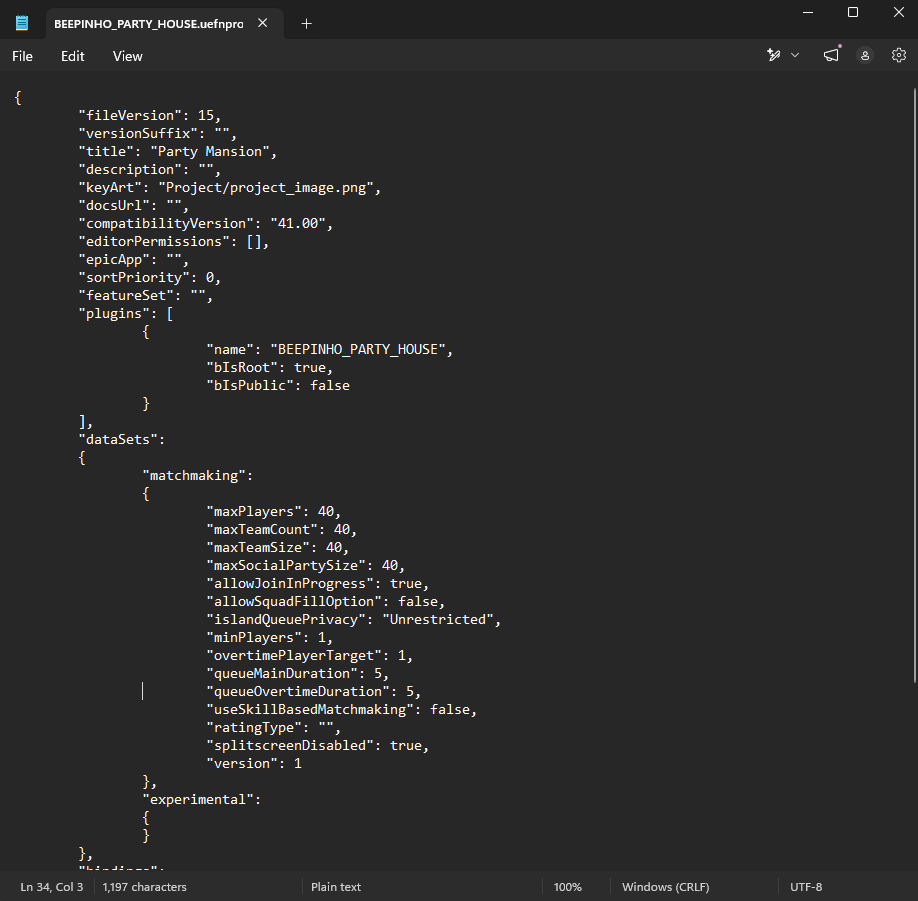The height and width of the screenshot is (901, 918).
Task: Click the "version": 1 line
Action: coord(254,764)
